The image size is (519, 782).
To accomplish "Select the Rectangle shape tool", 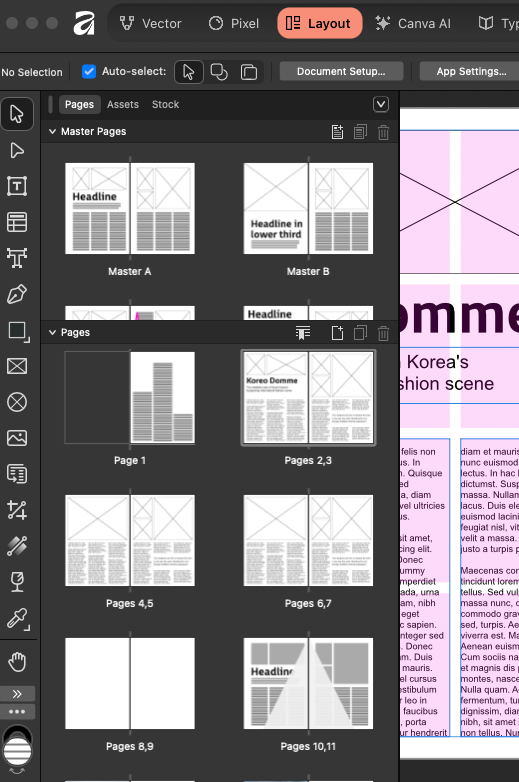I will click(x=17, y=331).
